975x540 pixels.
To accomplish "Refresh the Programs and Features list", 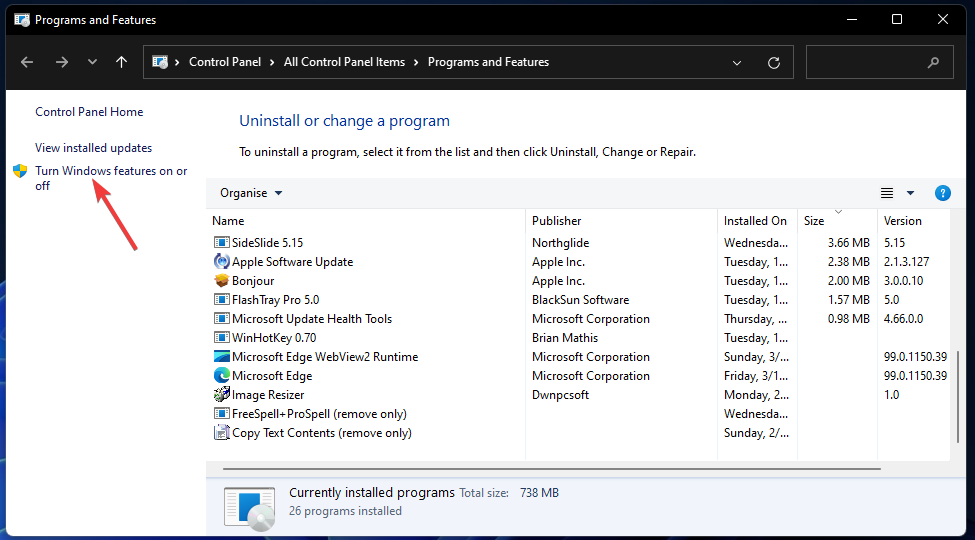I will coord(773,62).
